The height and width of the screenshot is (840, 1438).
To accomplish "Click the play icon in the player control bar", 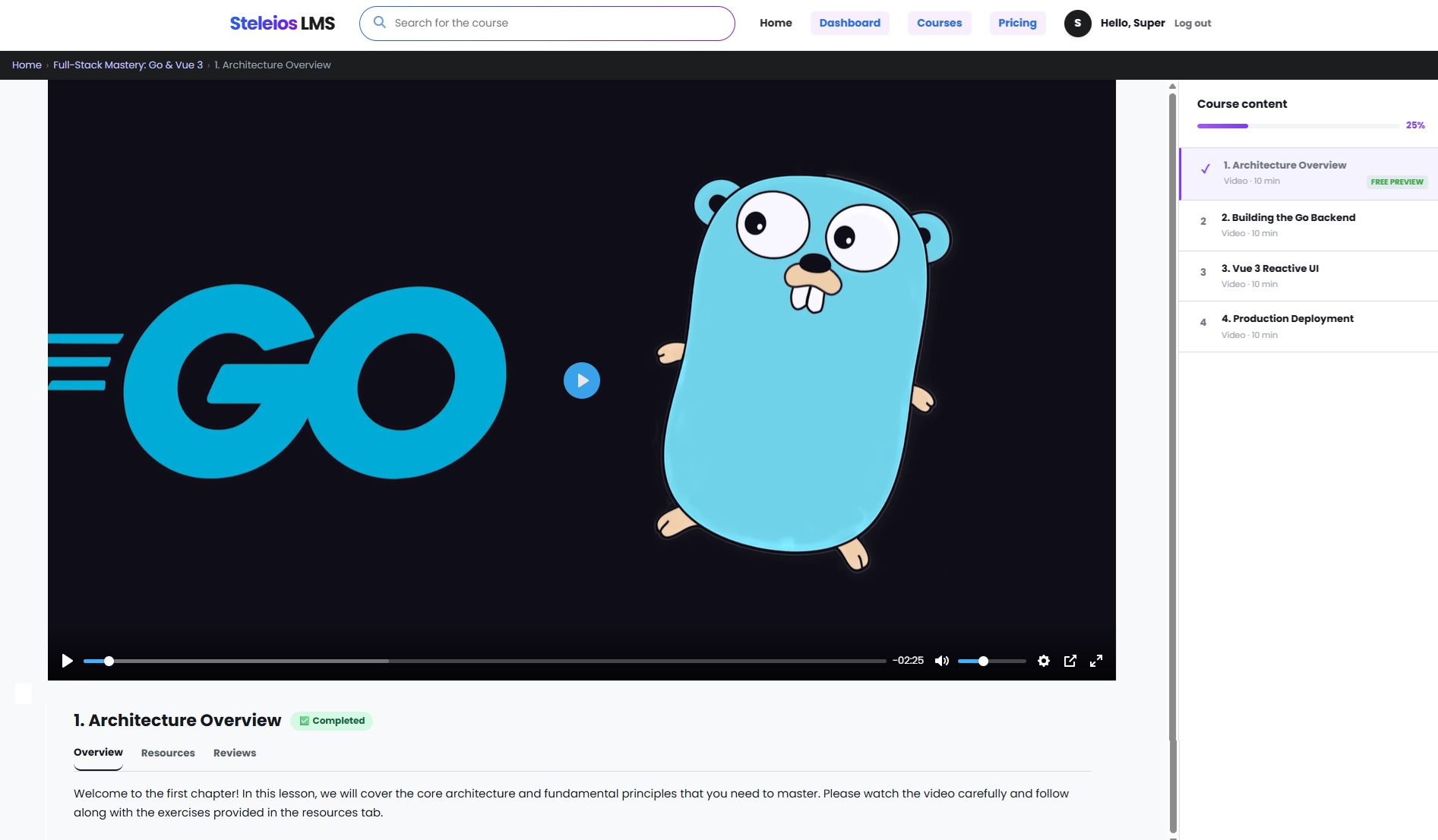I will [x=67, y=661].
